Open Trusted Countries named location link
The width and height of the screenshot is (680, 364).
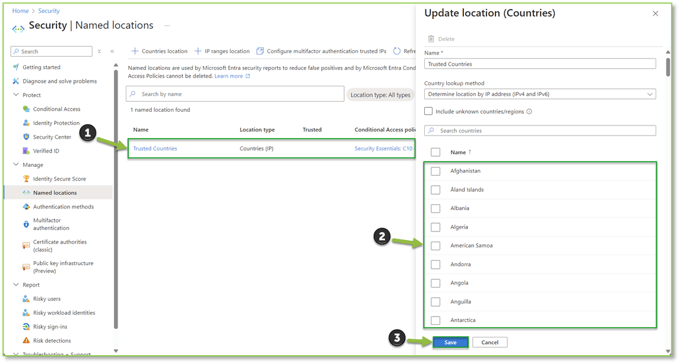point(155,148)
